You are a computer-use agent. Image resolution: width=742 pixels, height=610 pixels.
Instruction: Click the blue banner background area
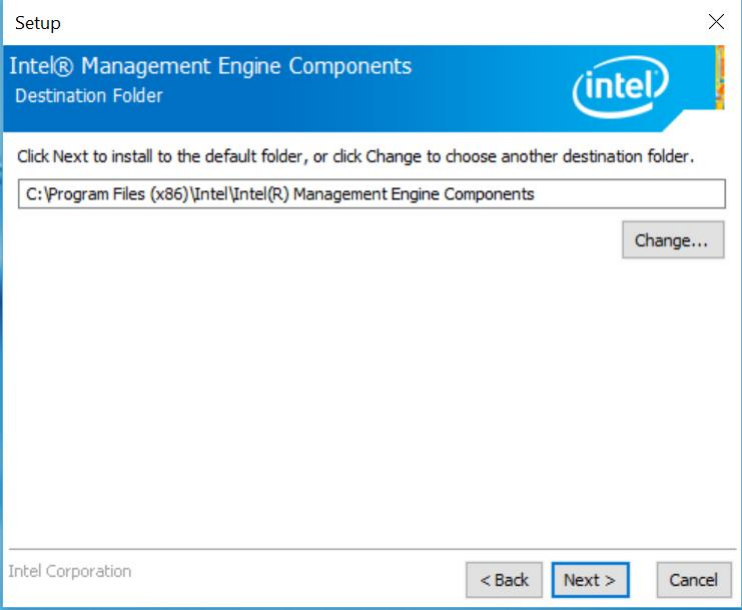click(480, 100)
